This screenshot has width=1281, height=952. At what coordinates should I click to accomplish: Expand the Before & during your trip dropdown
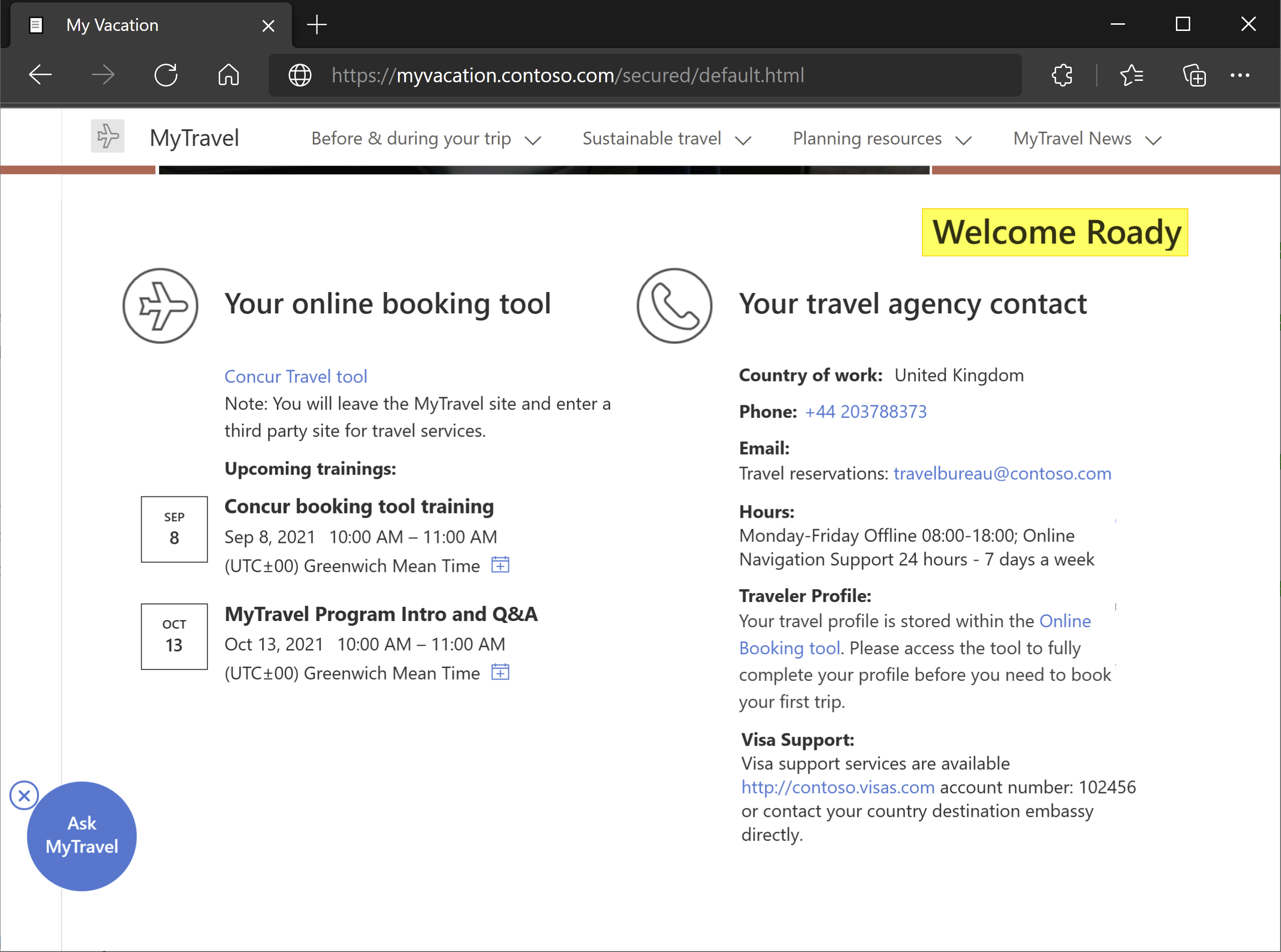[427, 139]
